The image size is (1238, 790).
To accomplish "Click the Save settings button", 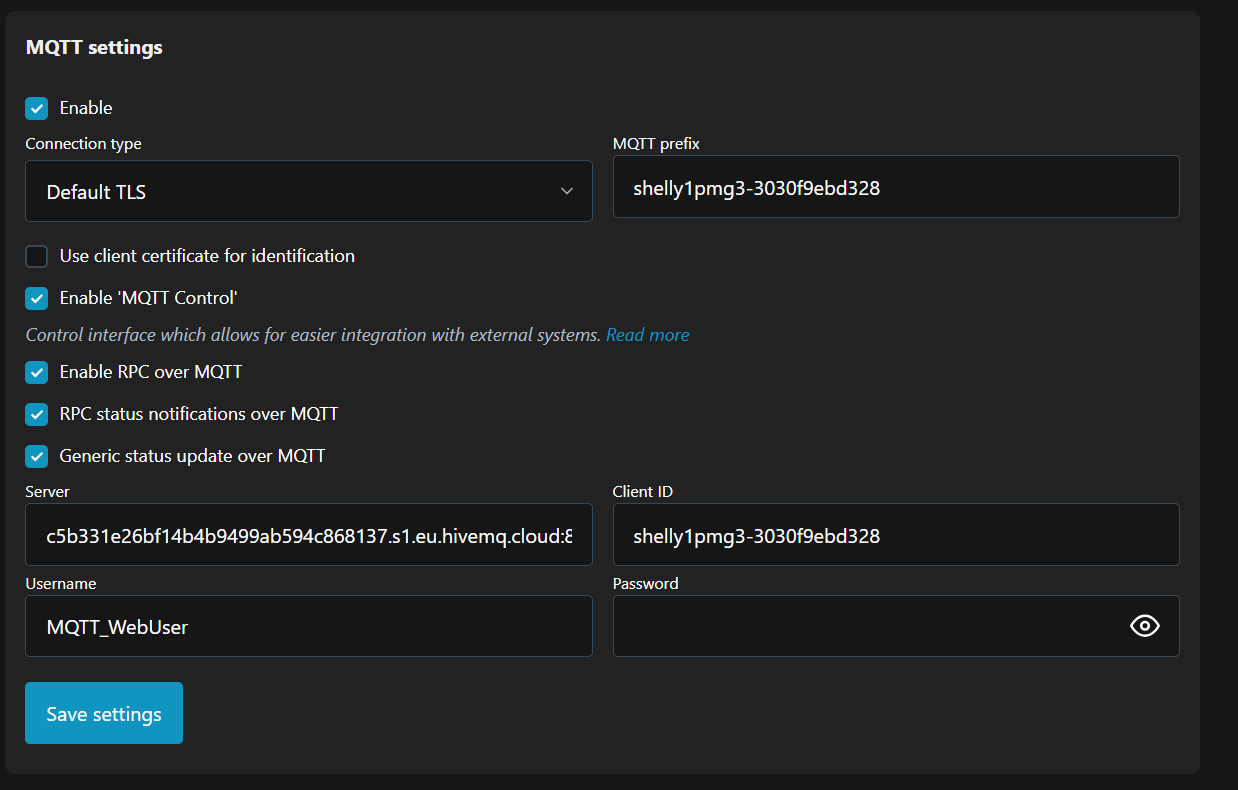I will [103, 712].
